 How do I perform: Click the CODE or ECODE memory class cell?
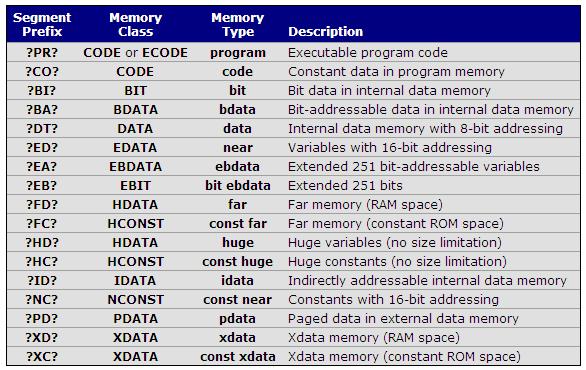point(135,53)
